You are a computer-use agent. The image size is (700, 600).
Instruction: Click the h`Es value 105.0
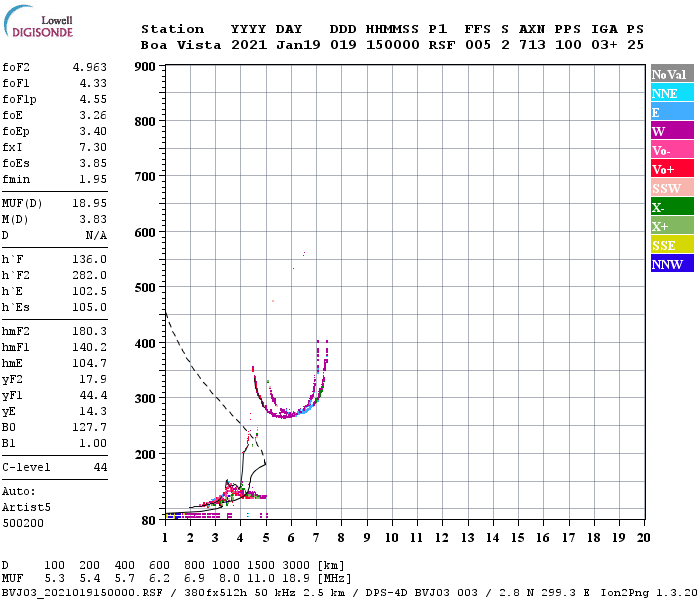point(90,308)
